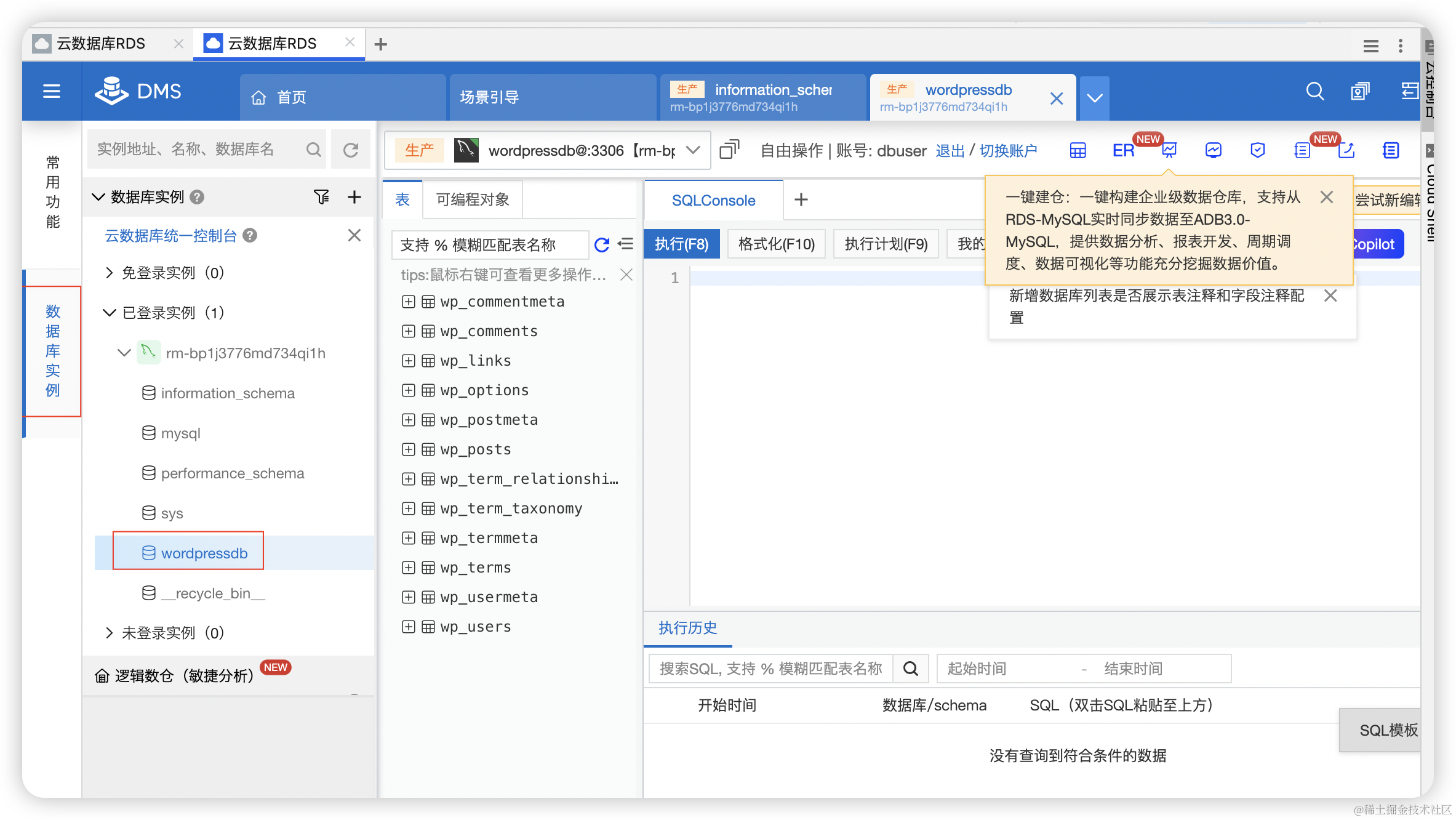Click the 退出 link

(x=950, y=151)
